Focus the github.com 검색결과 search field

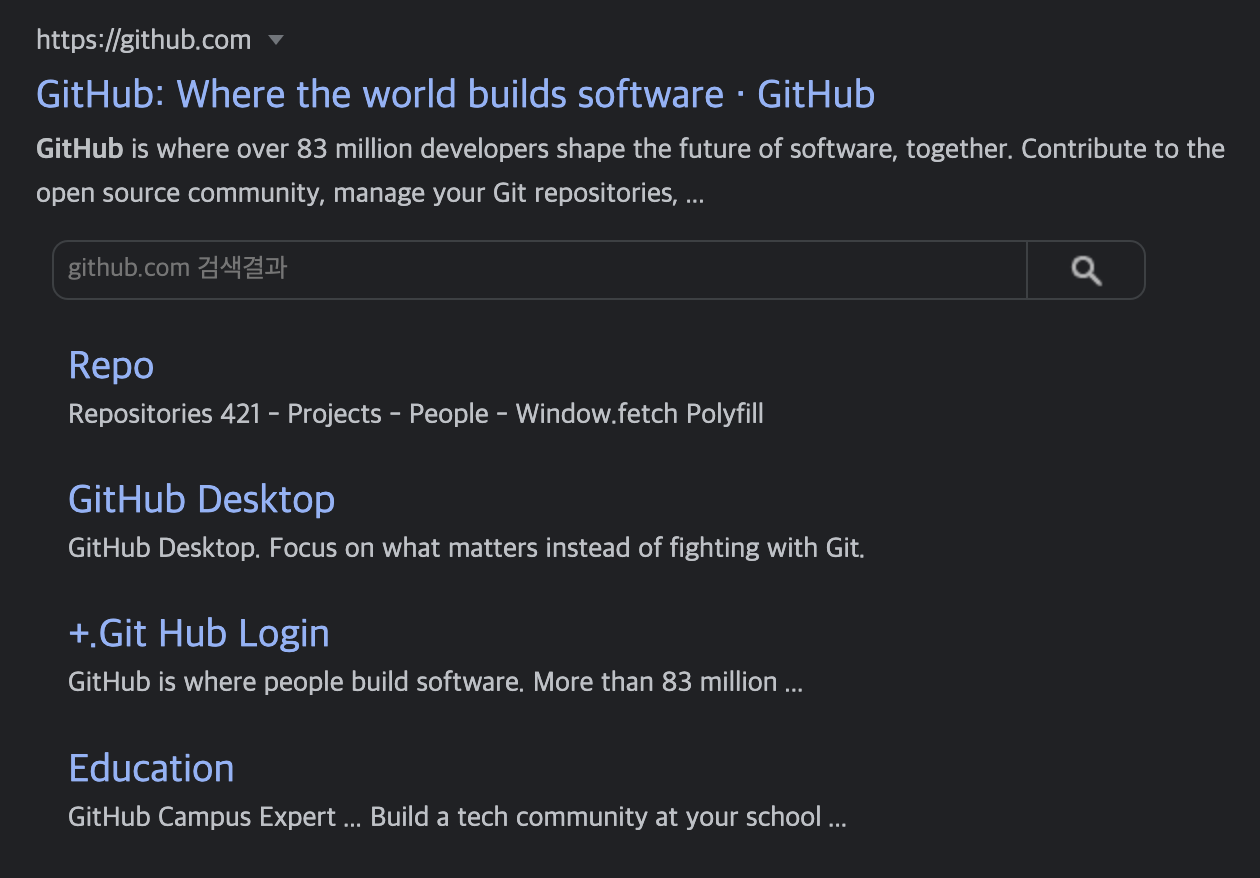(540, 269)
